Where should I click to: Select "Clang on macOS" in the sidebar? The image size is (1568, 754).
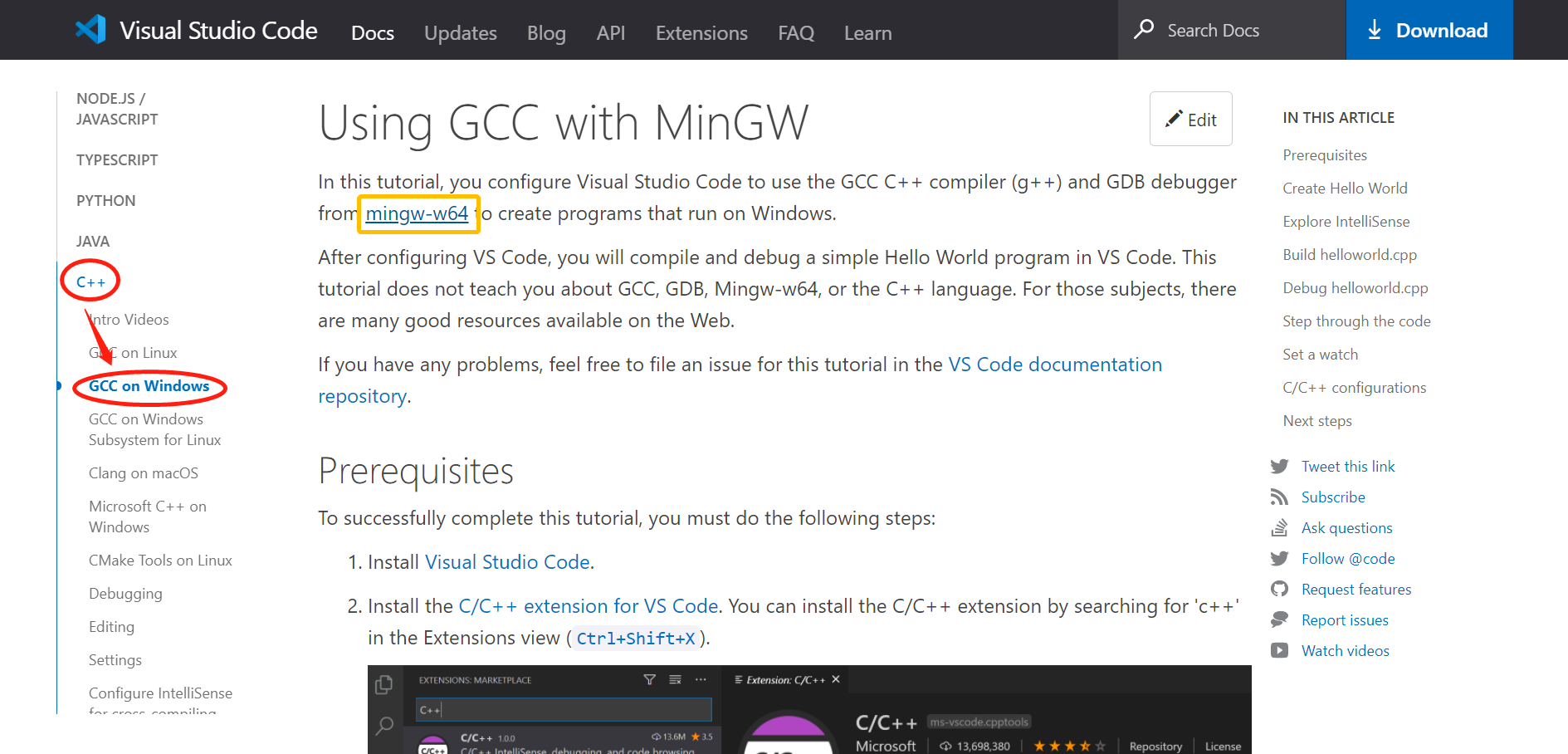(x=143, y=472)
